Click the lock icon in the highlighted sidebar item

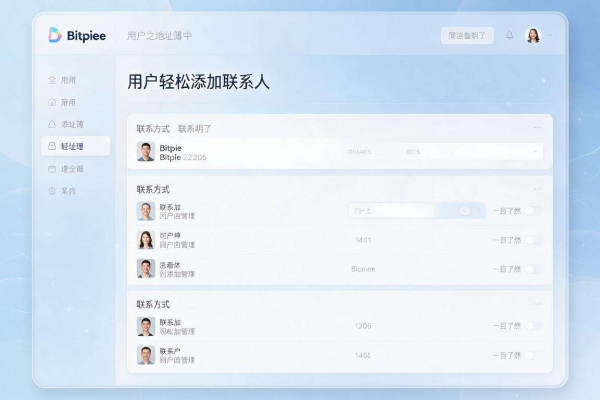(x=52, y=146)
